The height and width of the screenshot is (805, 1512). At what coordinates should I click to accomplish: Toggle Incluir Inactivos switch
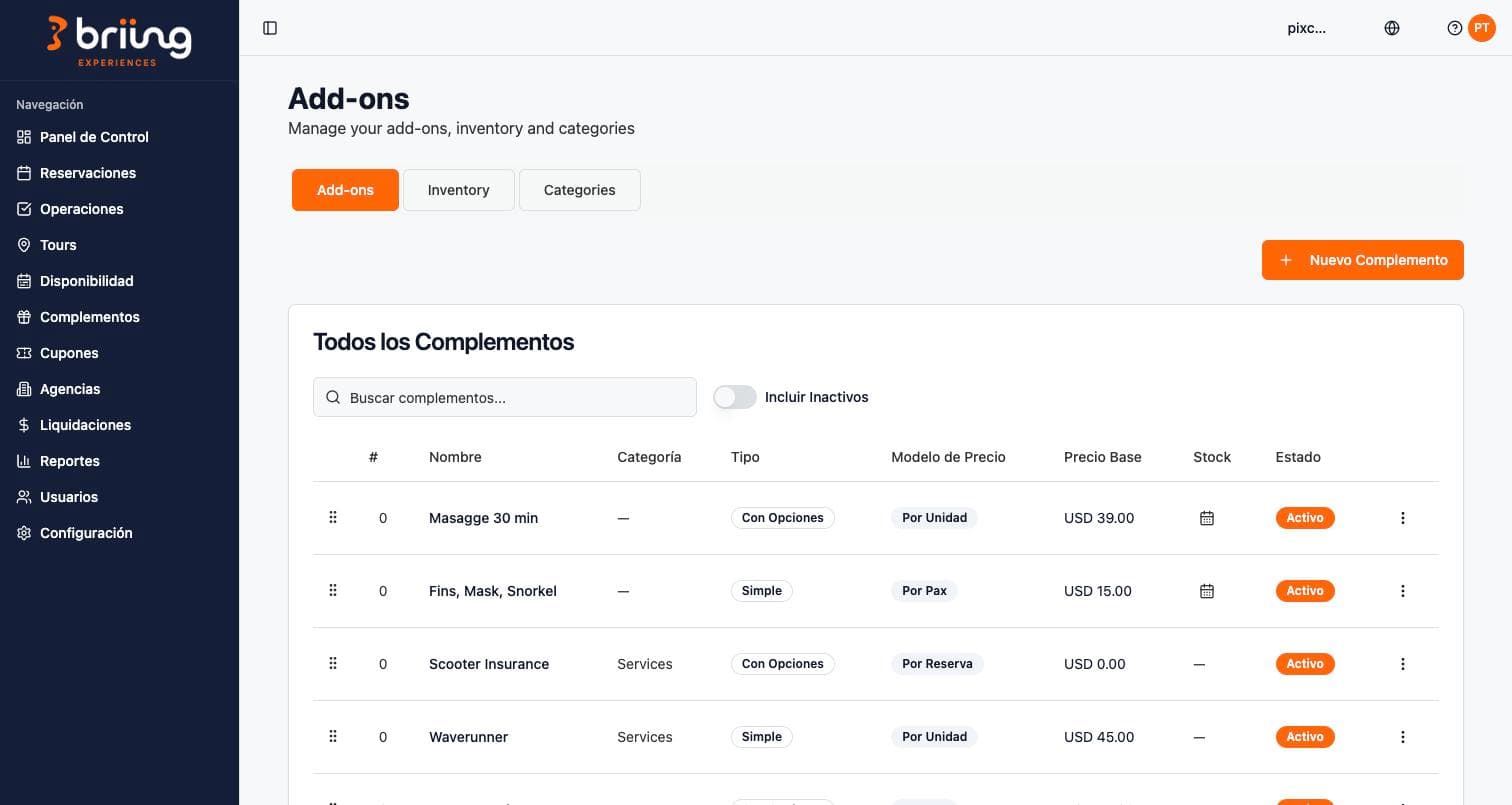735,397
